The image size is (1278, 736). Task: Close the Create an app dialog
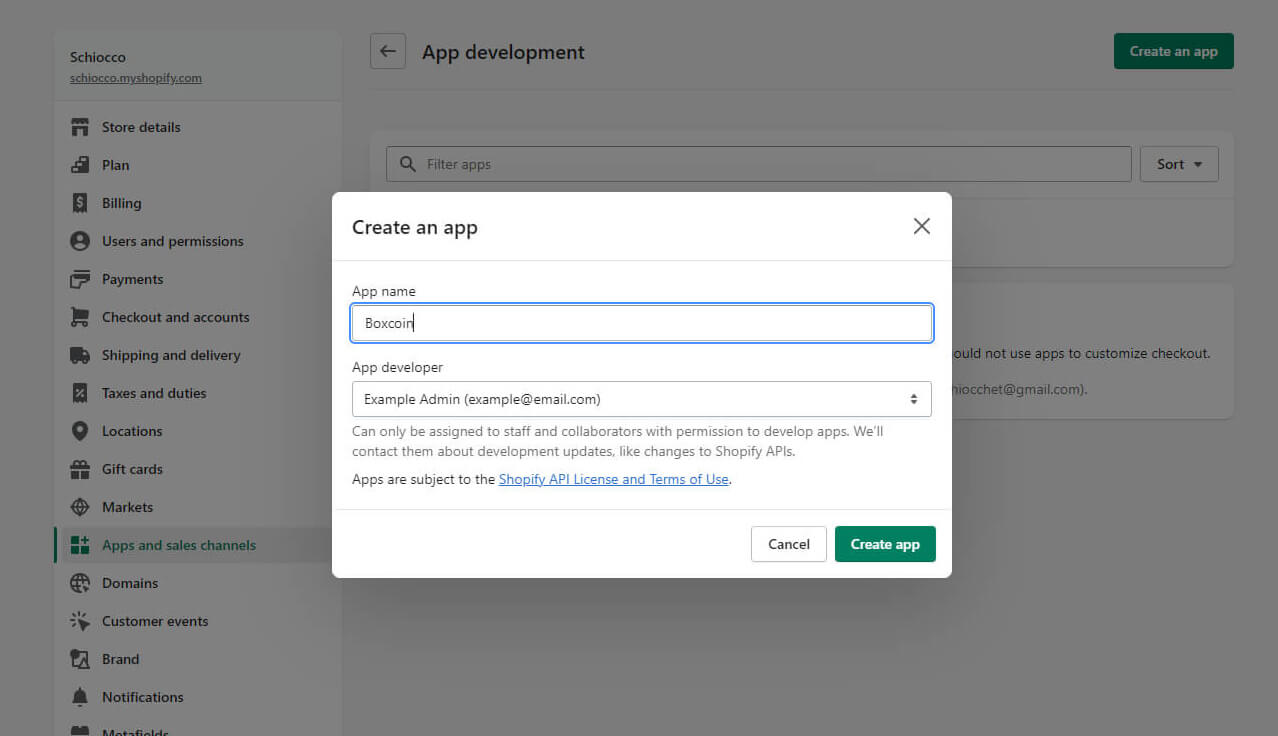coord(921,226)
